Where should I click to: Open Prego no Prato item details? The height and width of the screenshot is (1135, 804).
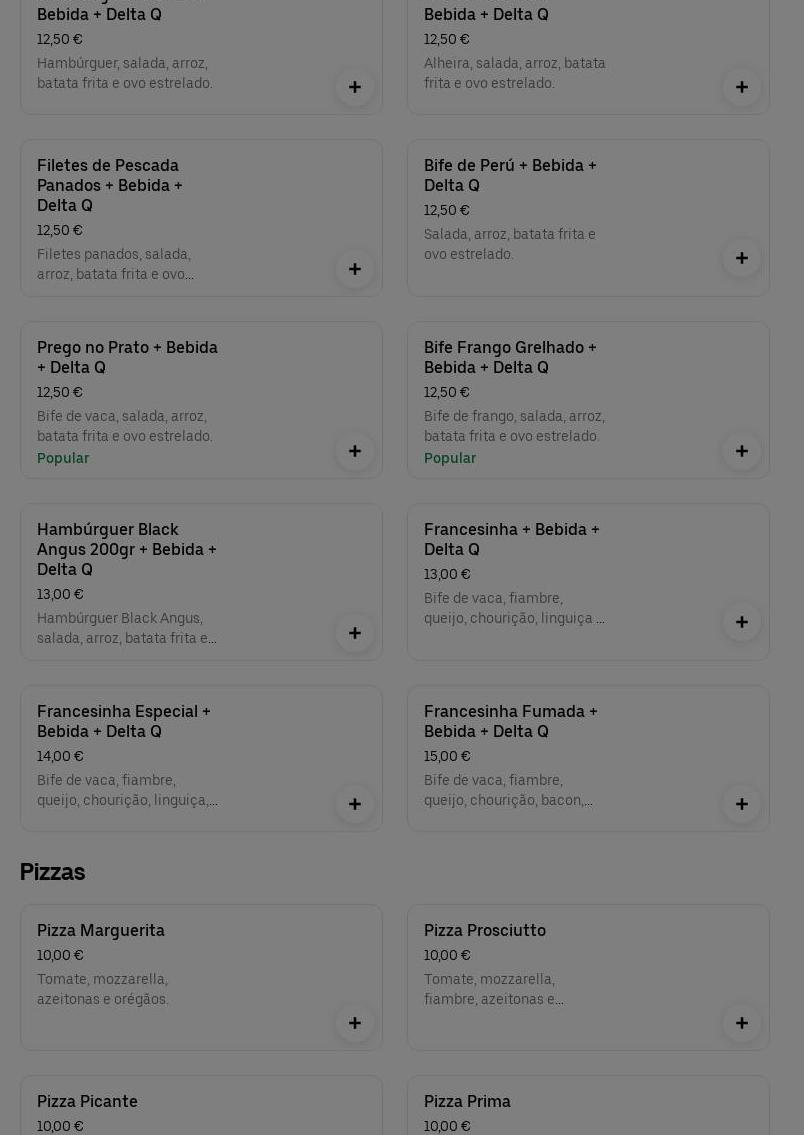[127, 357]
